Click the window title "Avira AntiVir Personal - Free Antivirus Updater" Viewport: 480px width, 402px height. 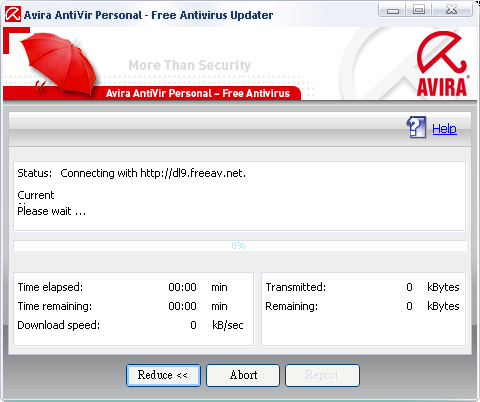pos(149,15)
